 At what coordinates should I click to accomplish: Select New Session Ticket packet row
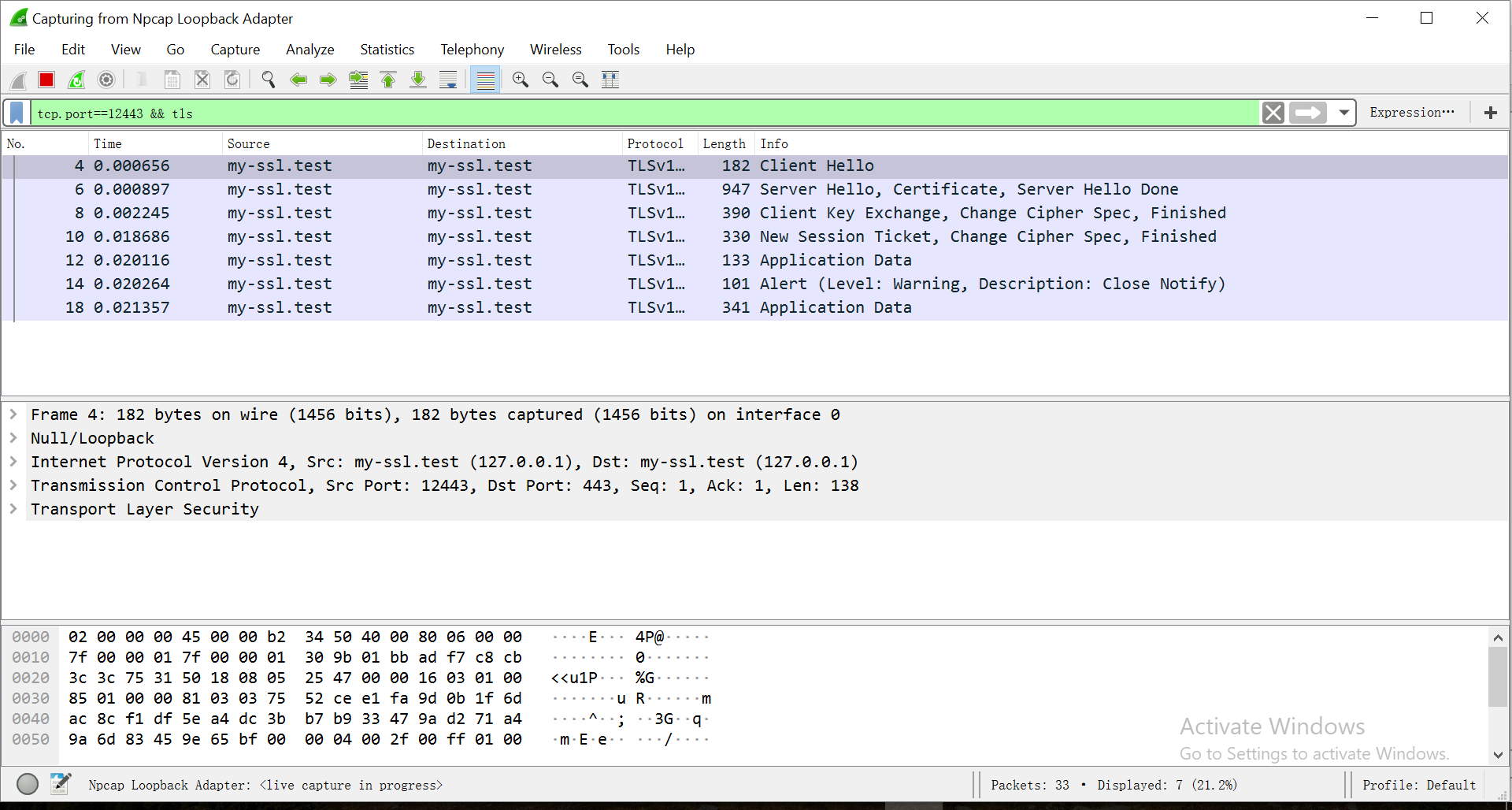coord(755,237)
